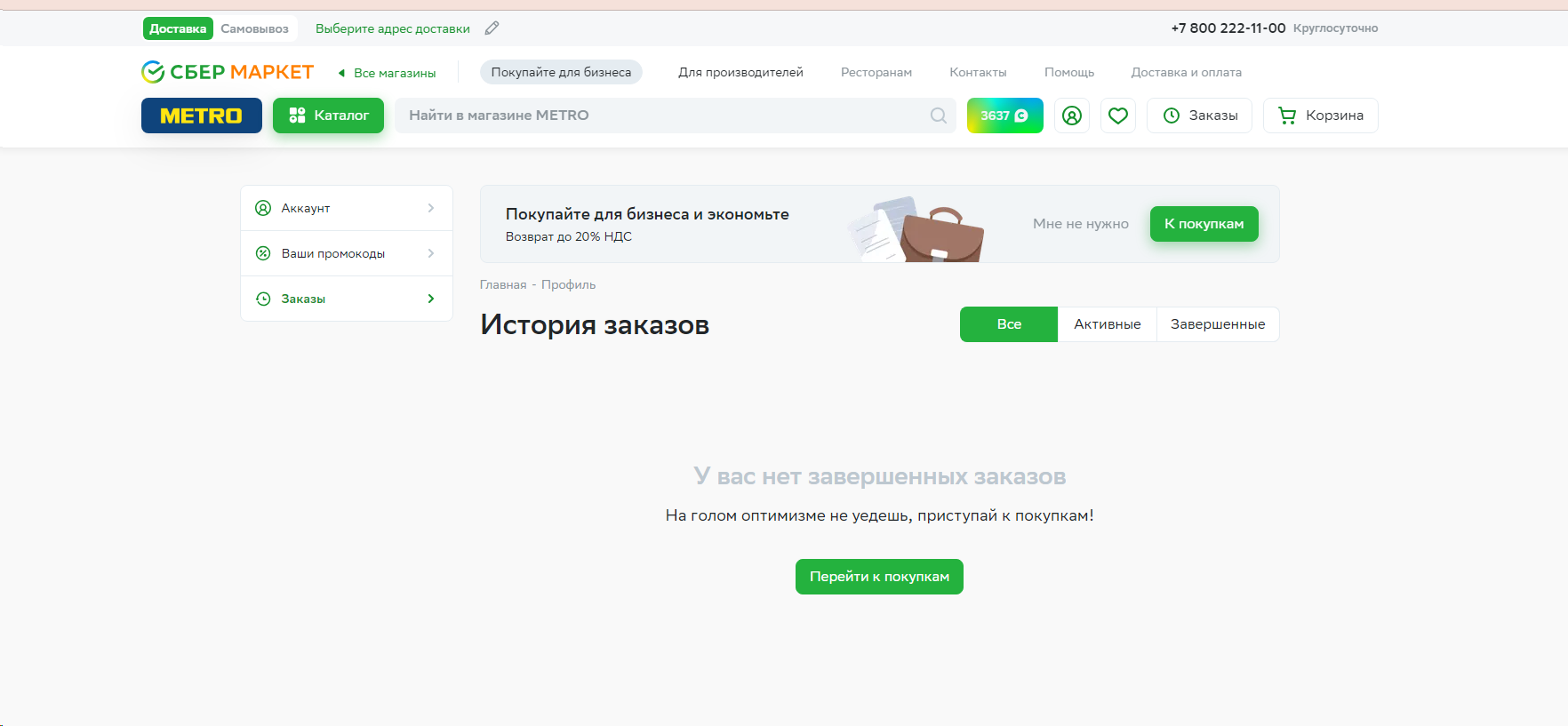Open Аккаунт in the sidebar

347,208
